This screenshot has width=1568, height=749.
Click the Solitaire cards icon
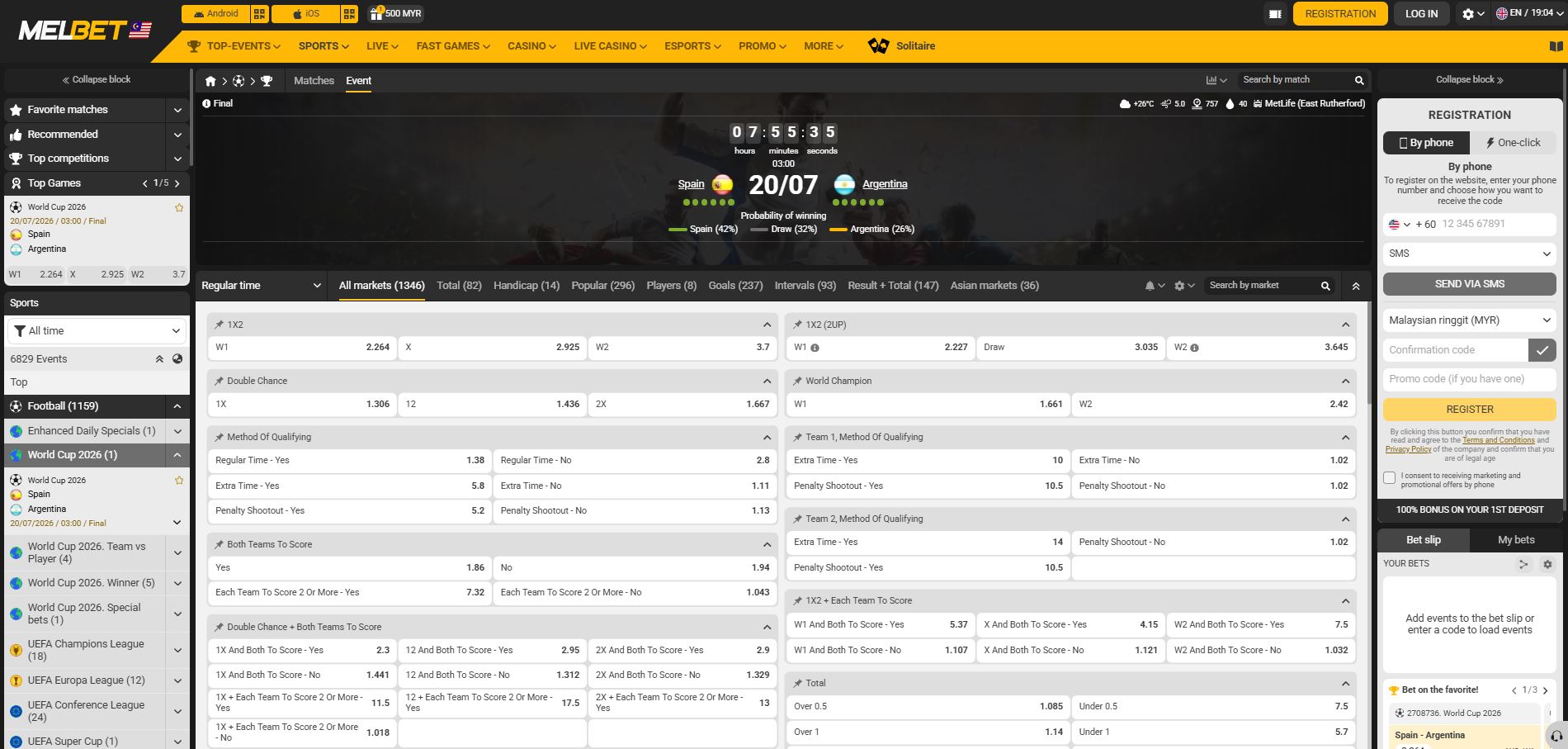(878, 46)
